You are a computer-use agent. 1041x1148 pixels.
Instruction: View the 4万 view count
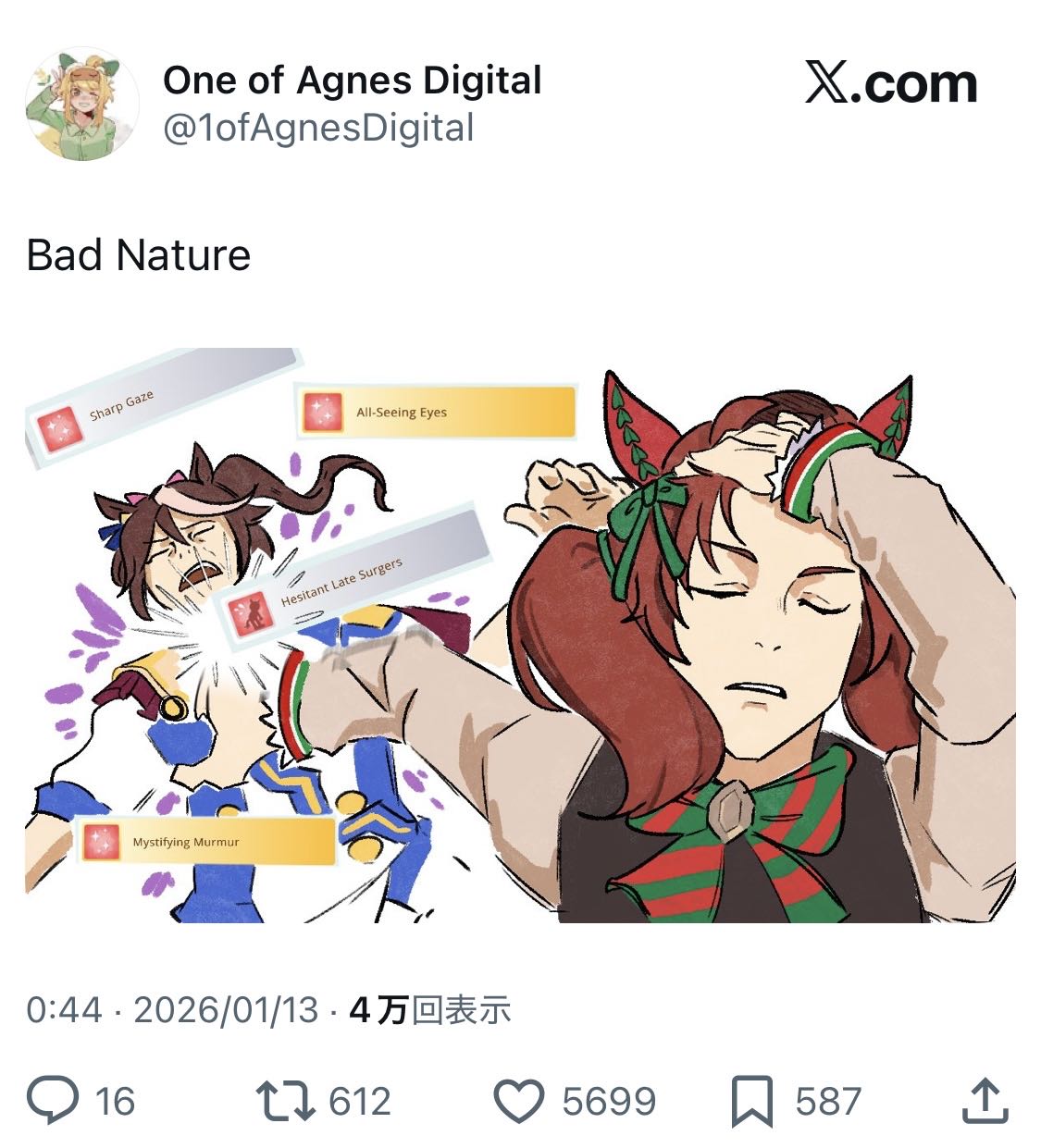(x=429, y=1009)
